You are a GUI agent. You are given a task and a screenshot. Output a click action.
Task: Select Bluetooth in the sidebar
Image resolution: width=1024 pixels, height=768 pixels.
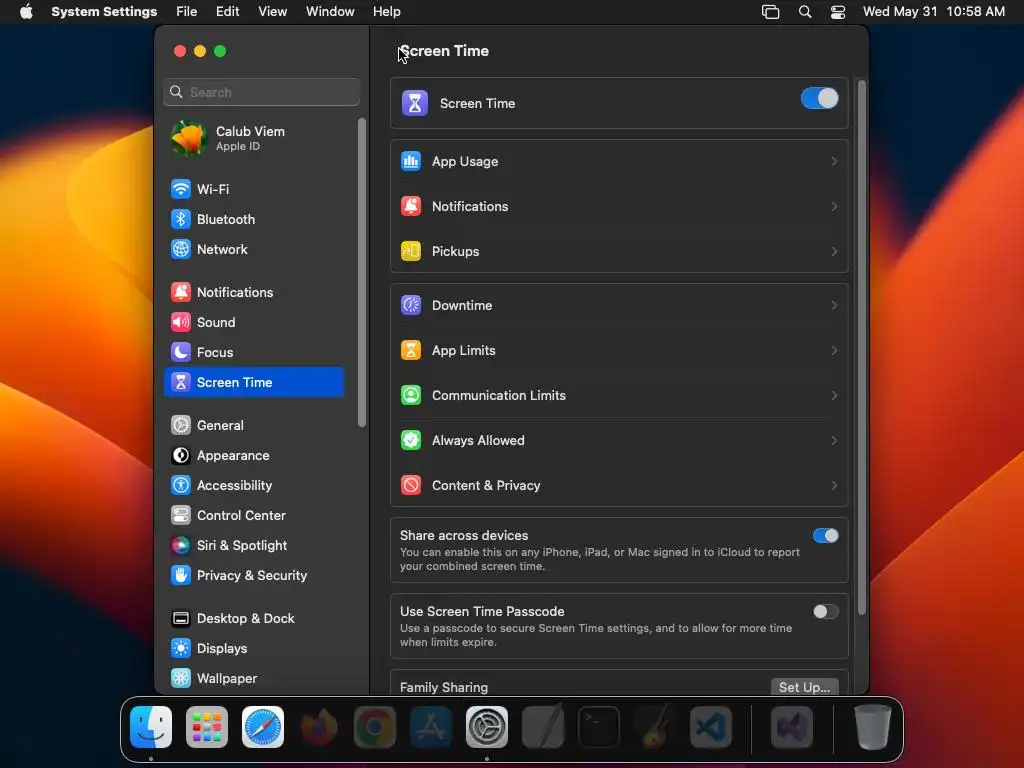click(x=253, y=219)
